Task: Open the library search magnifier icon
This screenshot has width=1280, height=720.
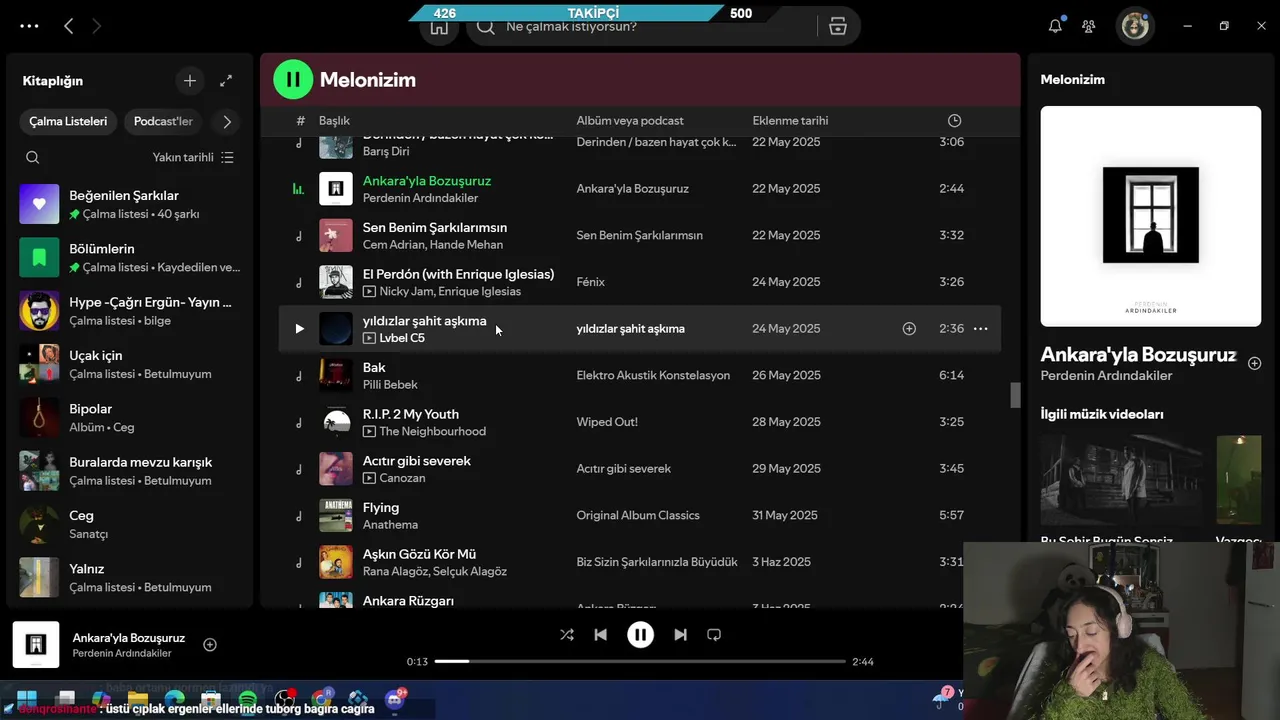Action: (x=33, y=157)
